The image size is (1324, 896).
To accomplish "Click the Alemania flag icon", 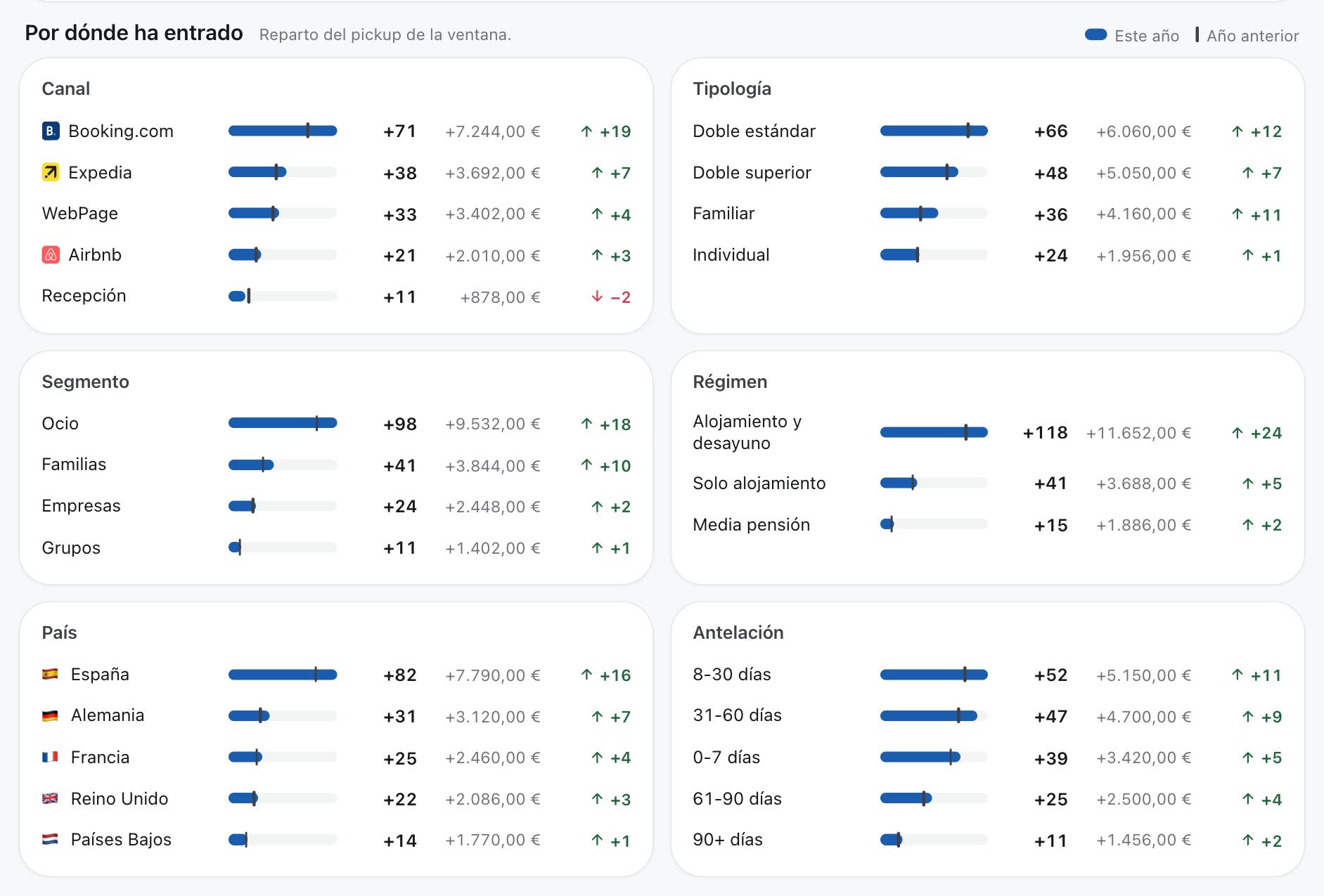I will pos(50,715).
